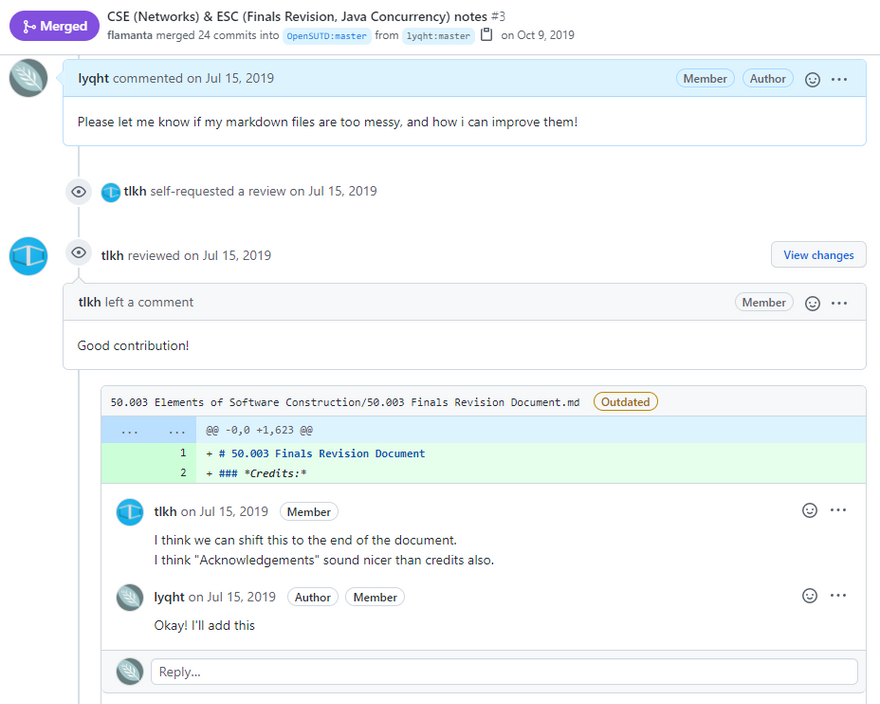Click the Reply input field

[503, 672]
